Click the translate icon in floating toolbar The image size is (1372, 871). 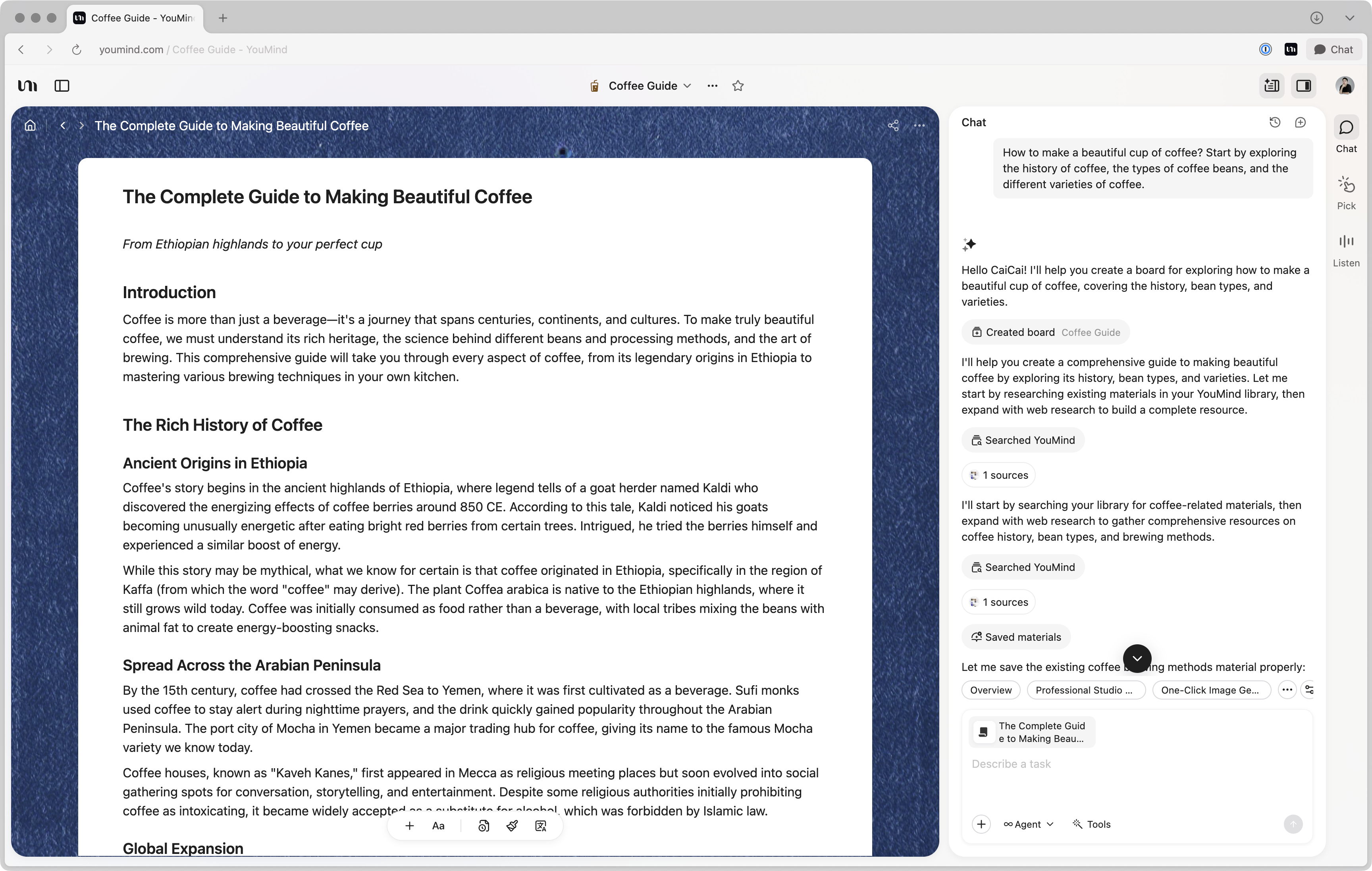pyautogui.click(x=541, y=826)
